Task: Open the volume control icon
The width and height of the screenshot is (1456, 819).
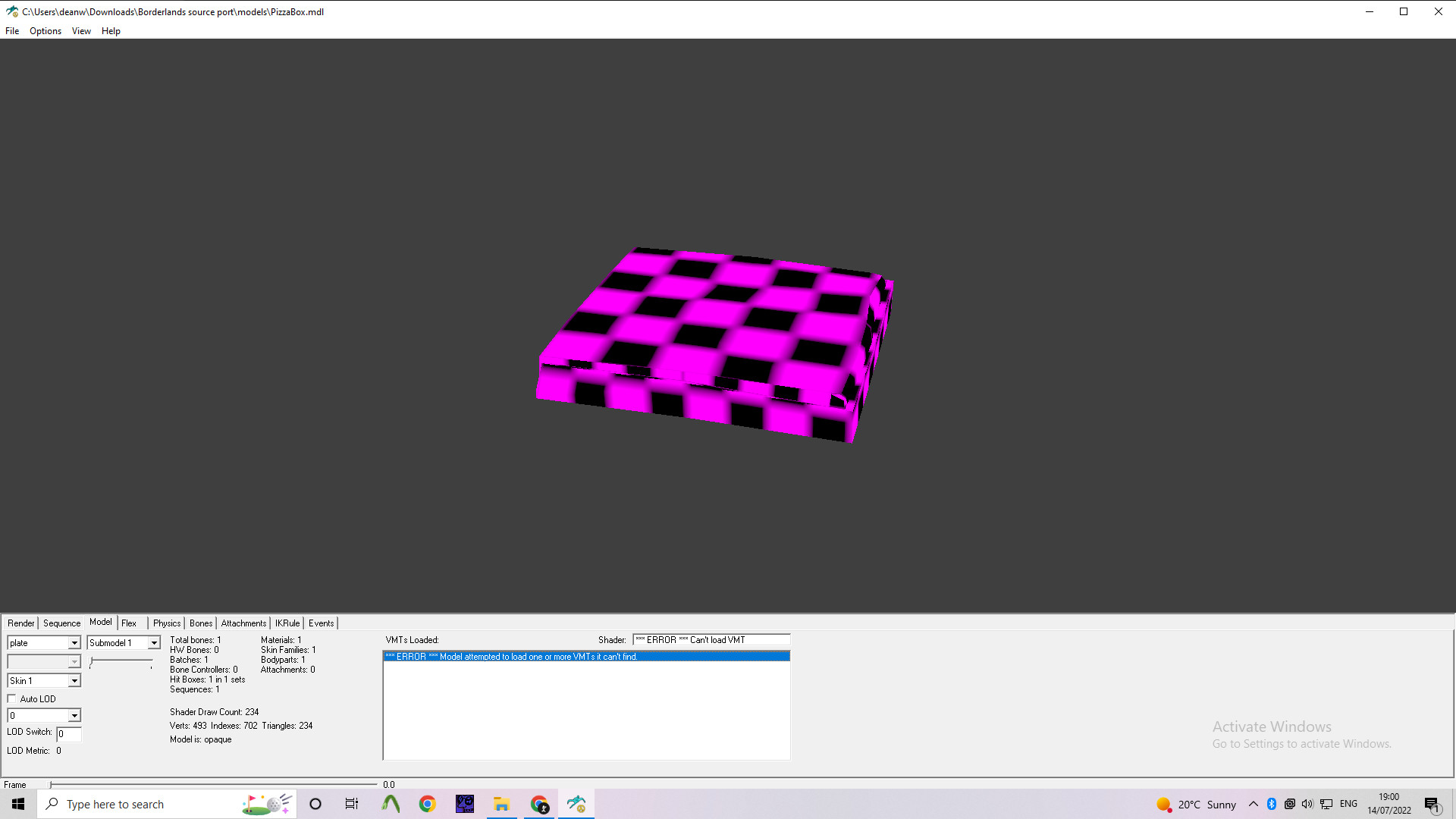Action: (1307, 804)
